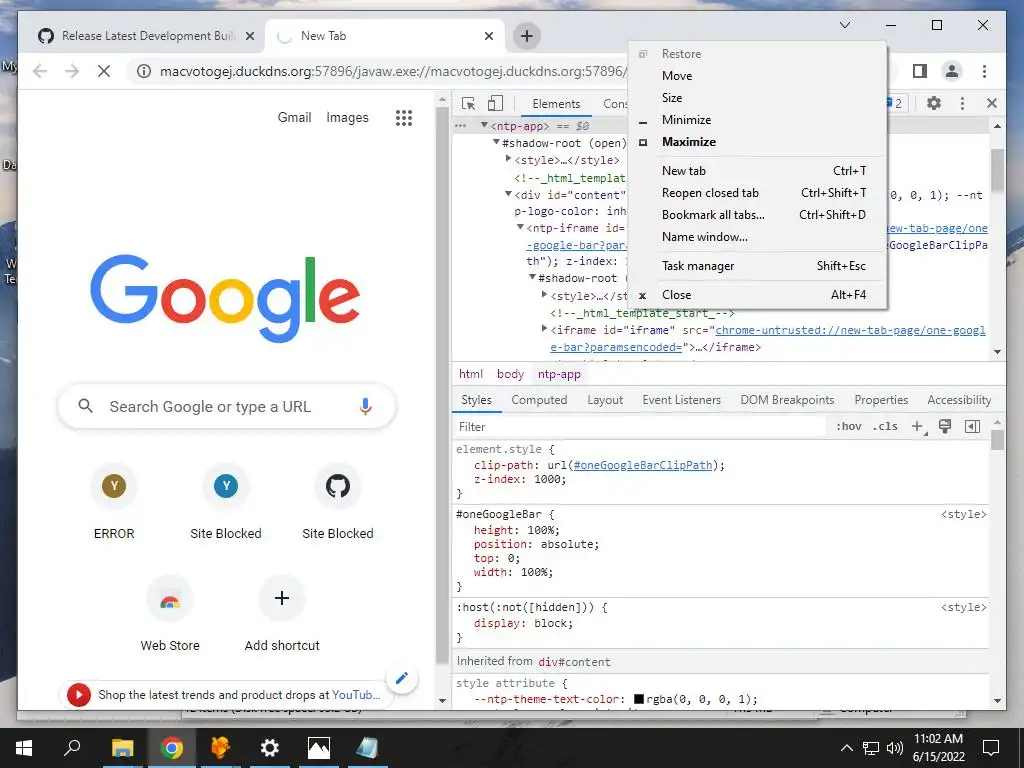The image size is (1024, 768).
Task: Open a new tab with plus button
Action: tap(527, 36)
